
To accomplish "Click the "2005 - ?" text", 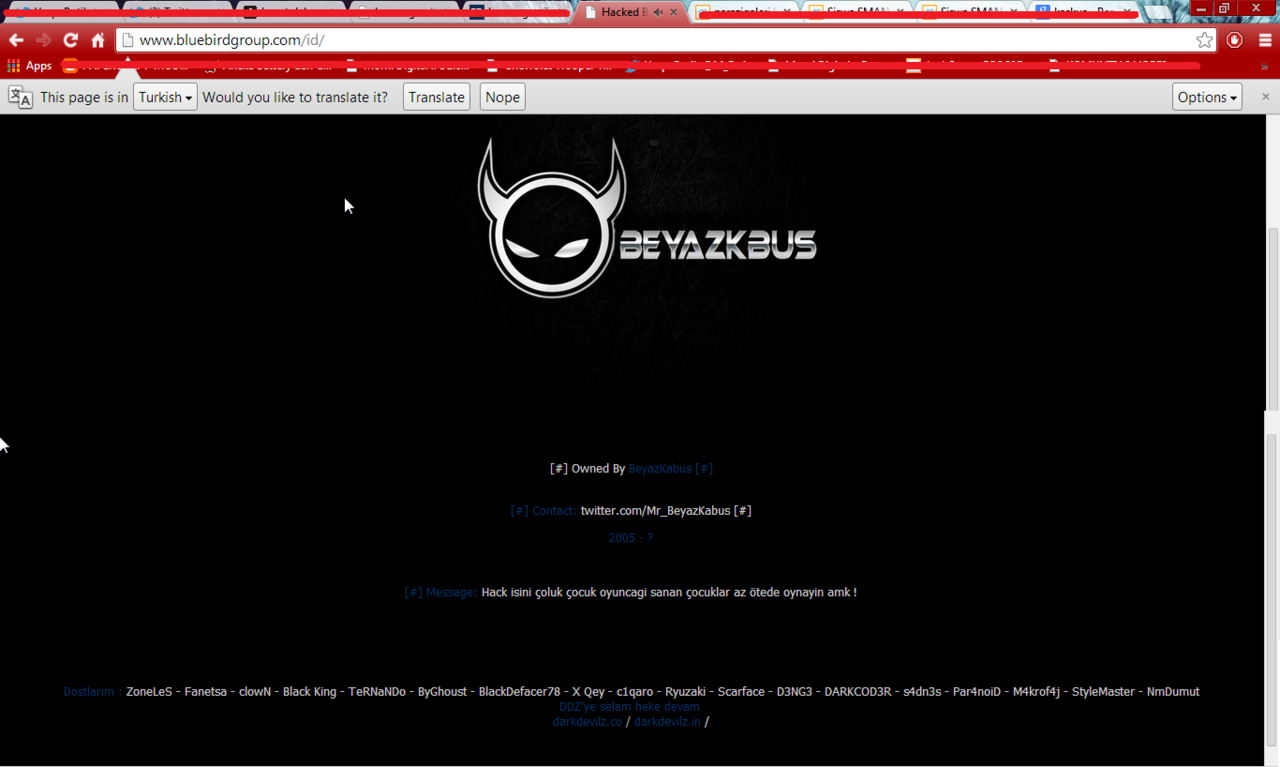I will point(630,538).
